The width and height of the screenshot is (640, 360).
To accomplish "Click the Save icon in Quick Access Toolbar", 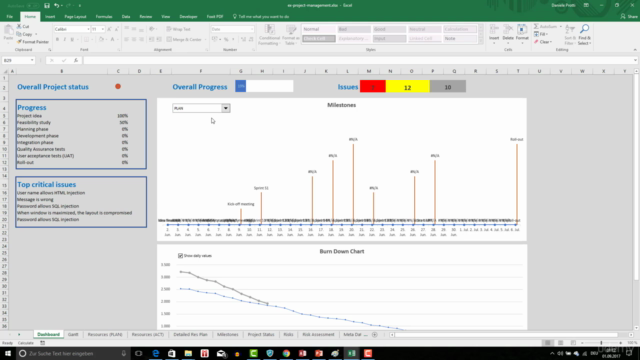I will pos(47,5).
